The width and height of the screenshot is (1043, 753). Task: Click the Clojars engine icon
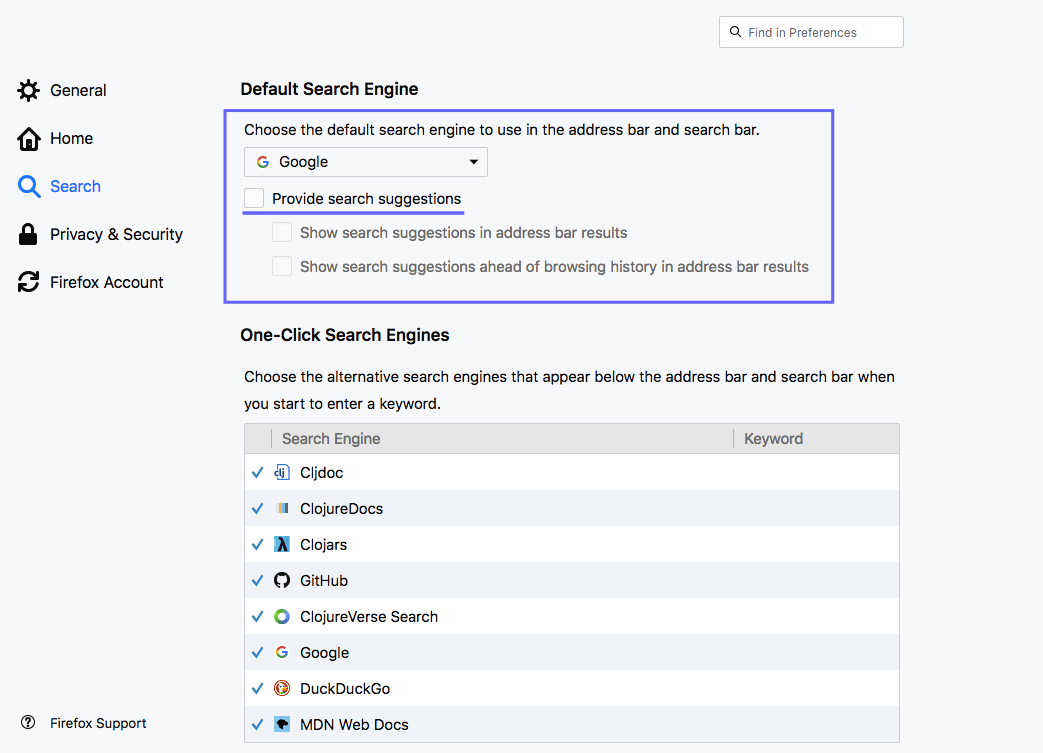[282, 544]
